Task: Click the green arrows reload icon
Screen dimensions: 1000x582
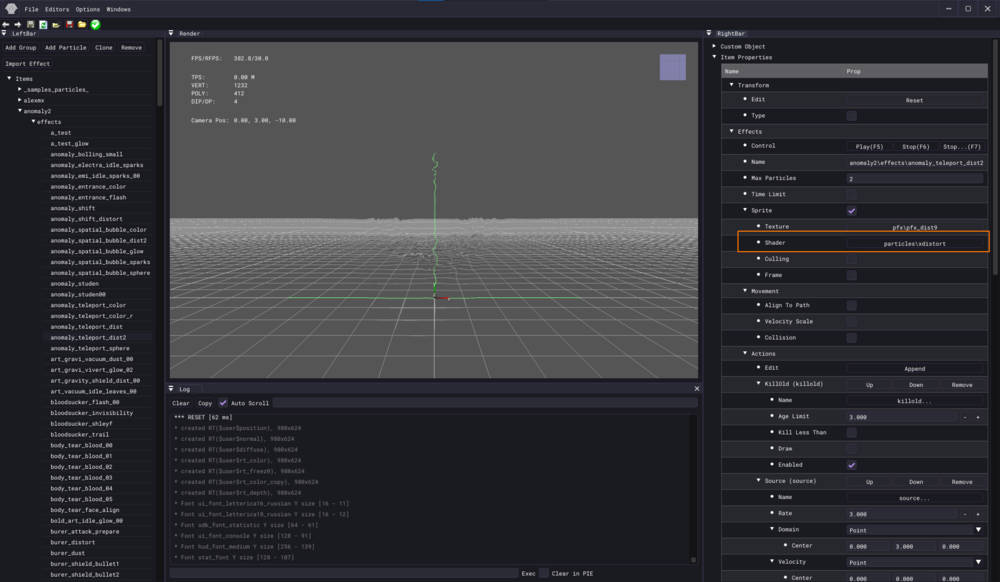Action: coord(43,24)
